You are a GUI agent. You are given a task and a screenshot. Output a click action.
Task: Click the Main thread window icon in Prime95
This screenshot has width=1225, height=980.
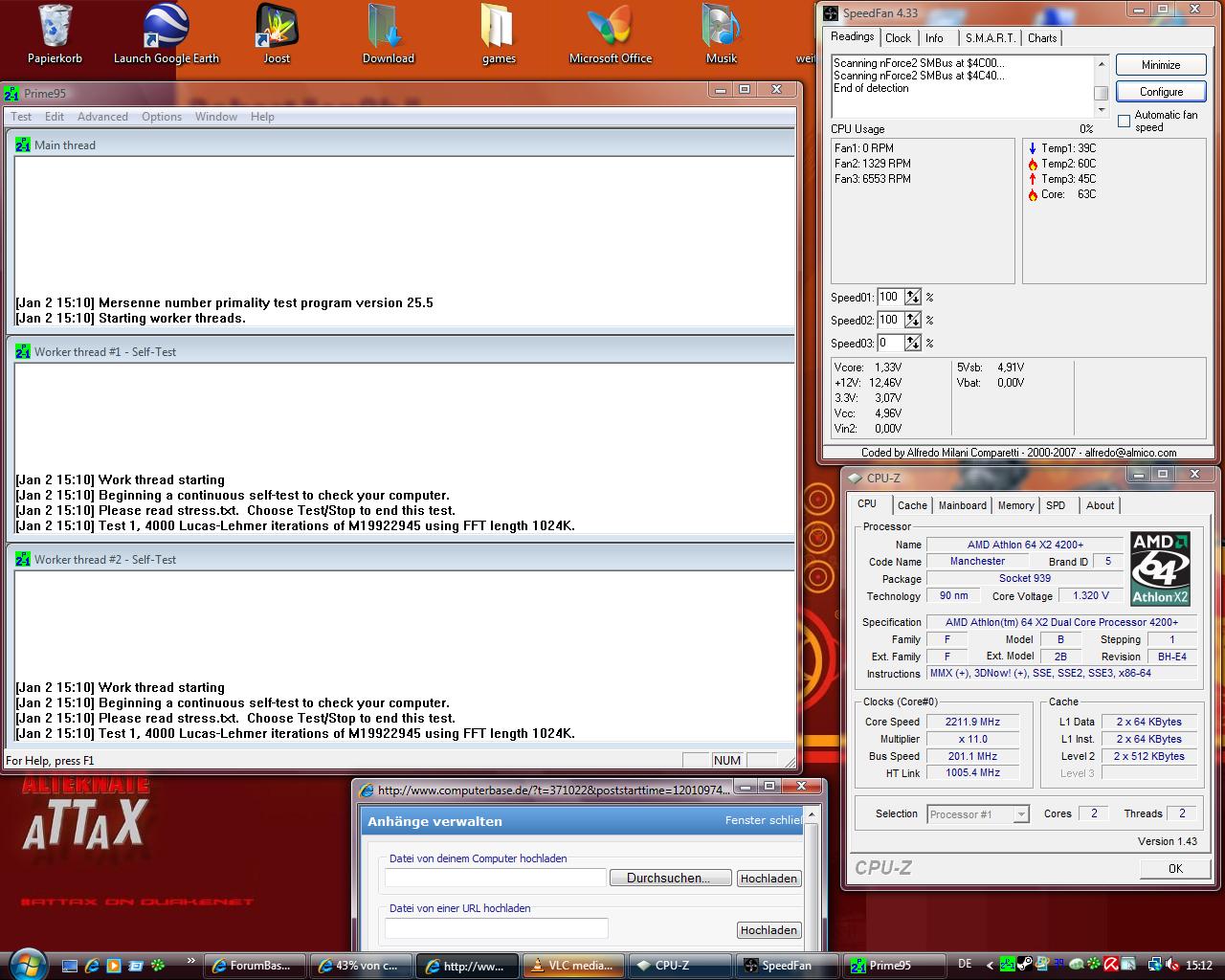point(23,145)
